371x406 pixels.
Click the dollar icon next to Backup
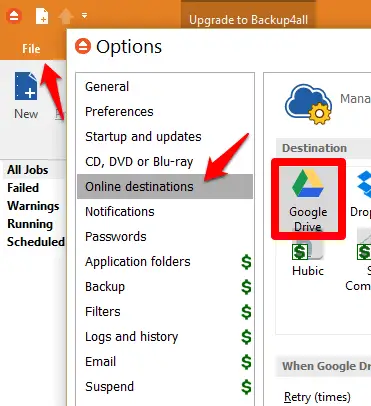pos(246,287)
